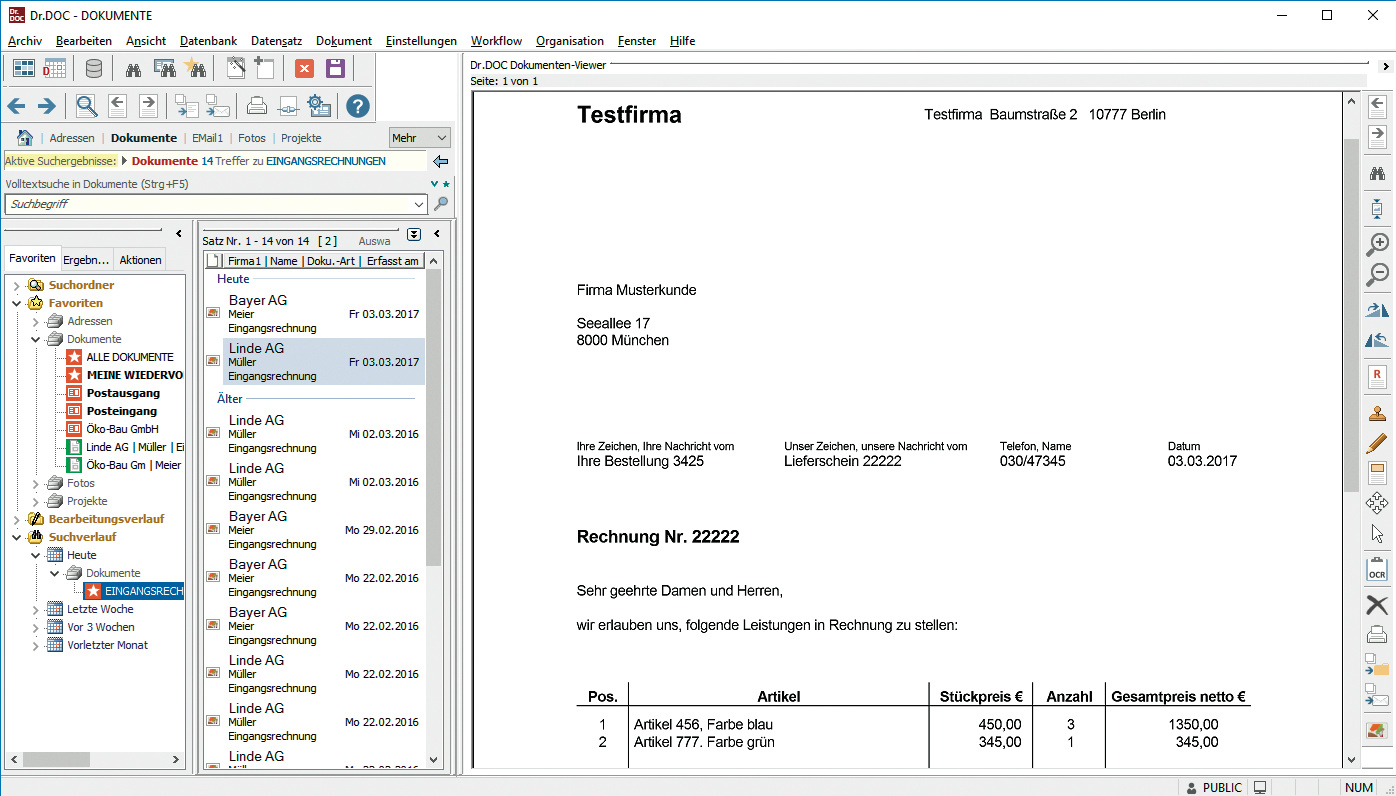Image resolution: width=1396 pixels, height=796 pixels.
Task: Click the blue left arrow beside search results
Action: [440, 161]
